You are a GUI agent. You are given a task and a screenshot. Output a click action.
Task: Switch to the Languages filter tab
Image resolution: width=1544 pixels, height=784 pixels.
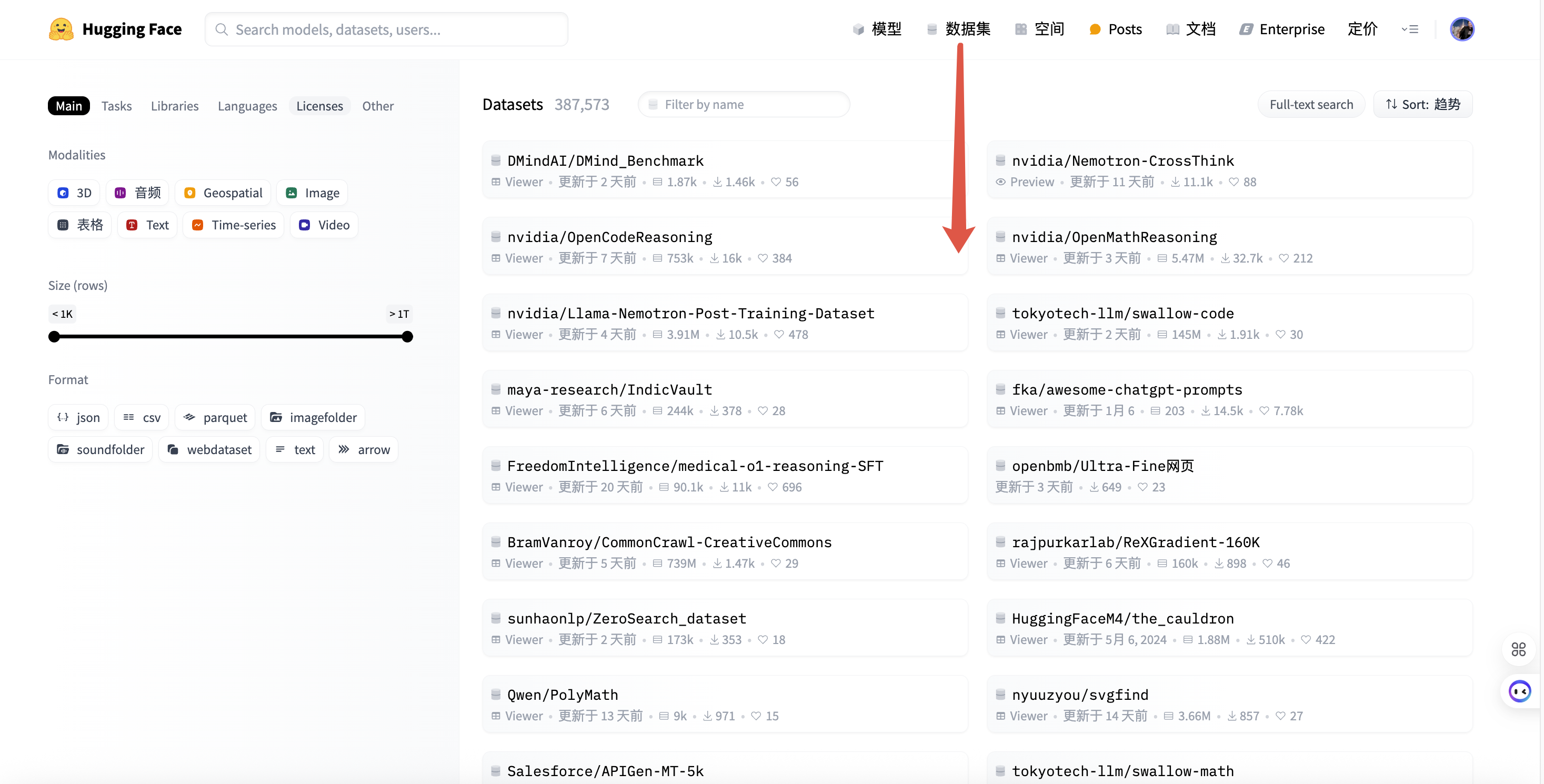tap(247, 105)
